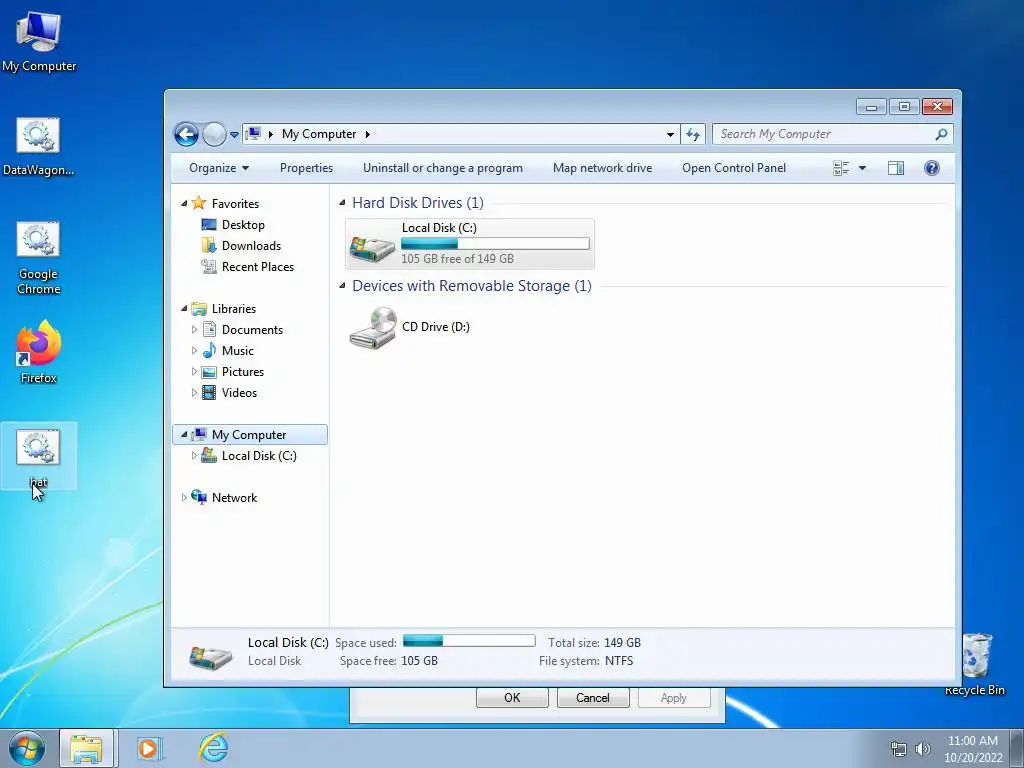Collapse Devices with Removable Storage group

coord(342,286)
